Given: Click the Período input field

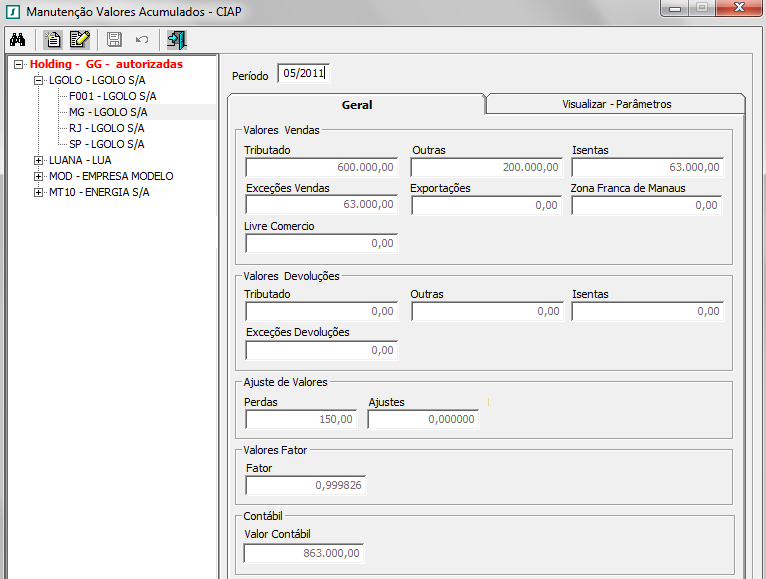Looking at the screenshot, I should point(303,73).
